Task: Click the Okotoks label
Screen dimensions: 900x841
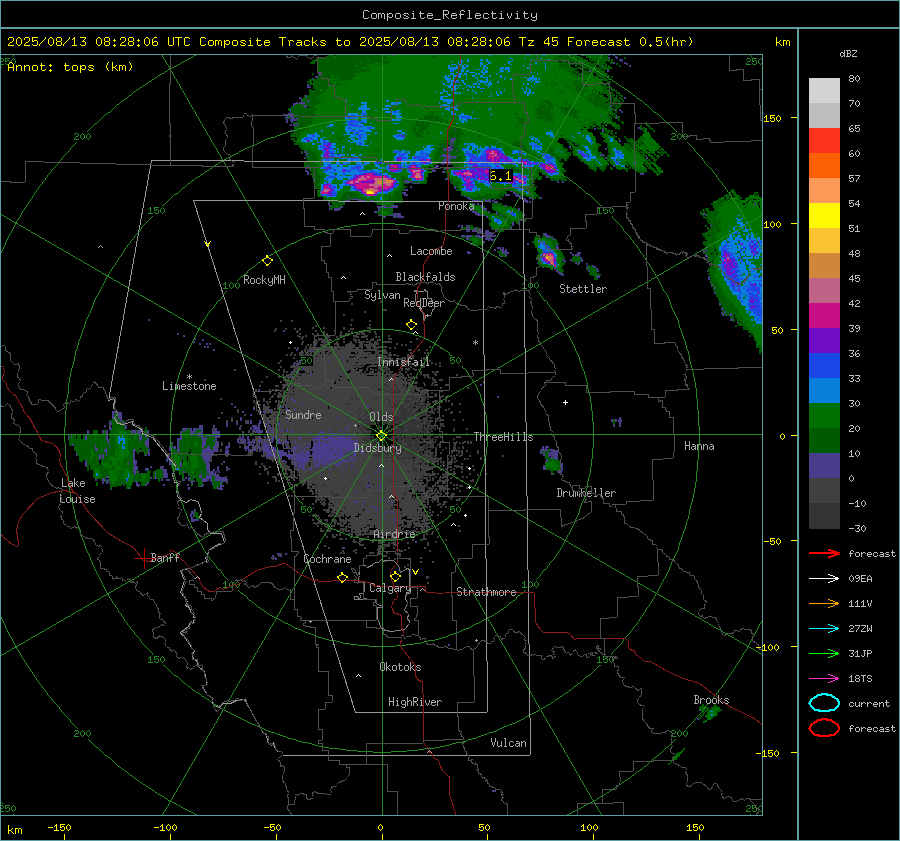Action: point(400,667)
